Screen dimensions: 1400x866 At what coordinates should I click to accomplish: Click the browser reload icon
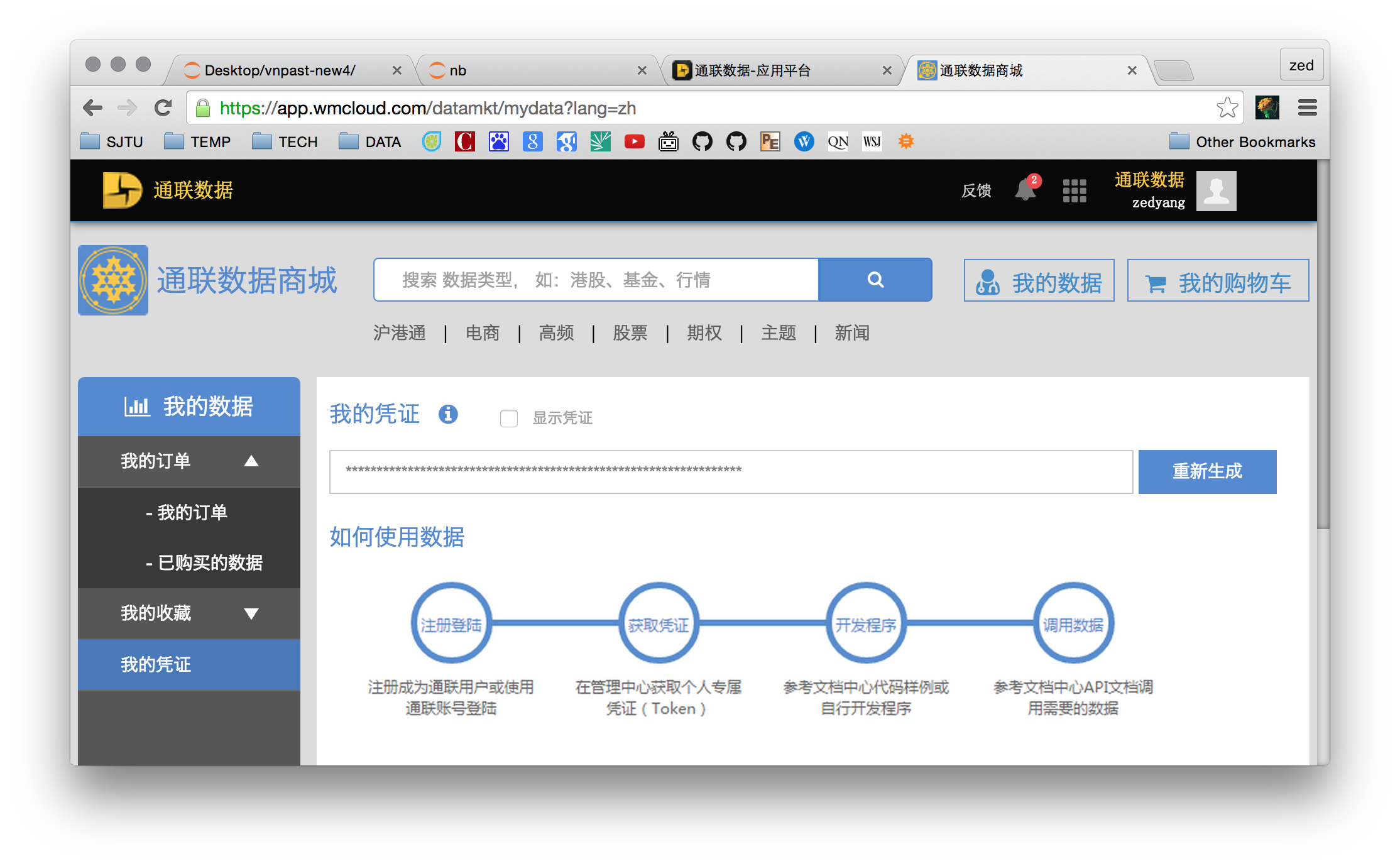coord(163,108)
